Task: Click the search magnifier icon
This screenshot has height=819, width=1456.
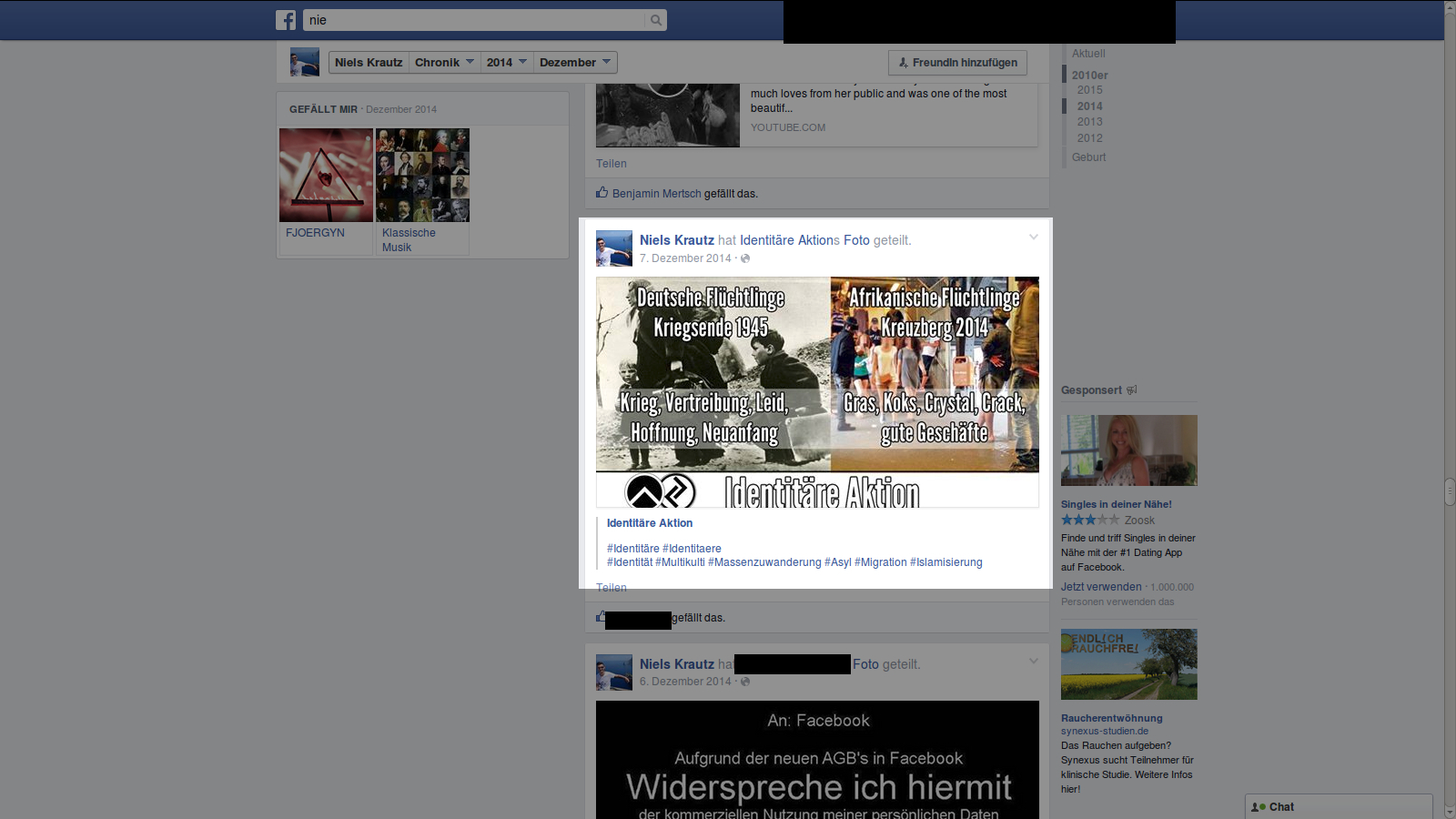Action: pos(655,20)
